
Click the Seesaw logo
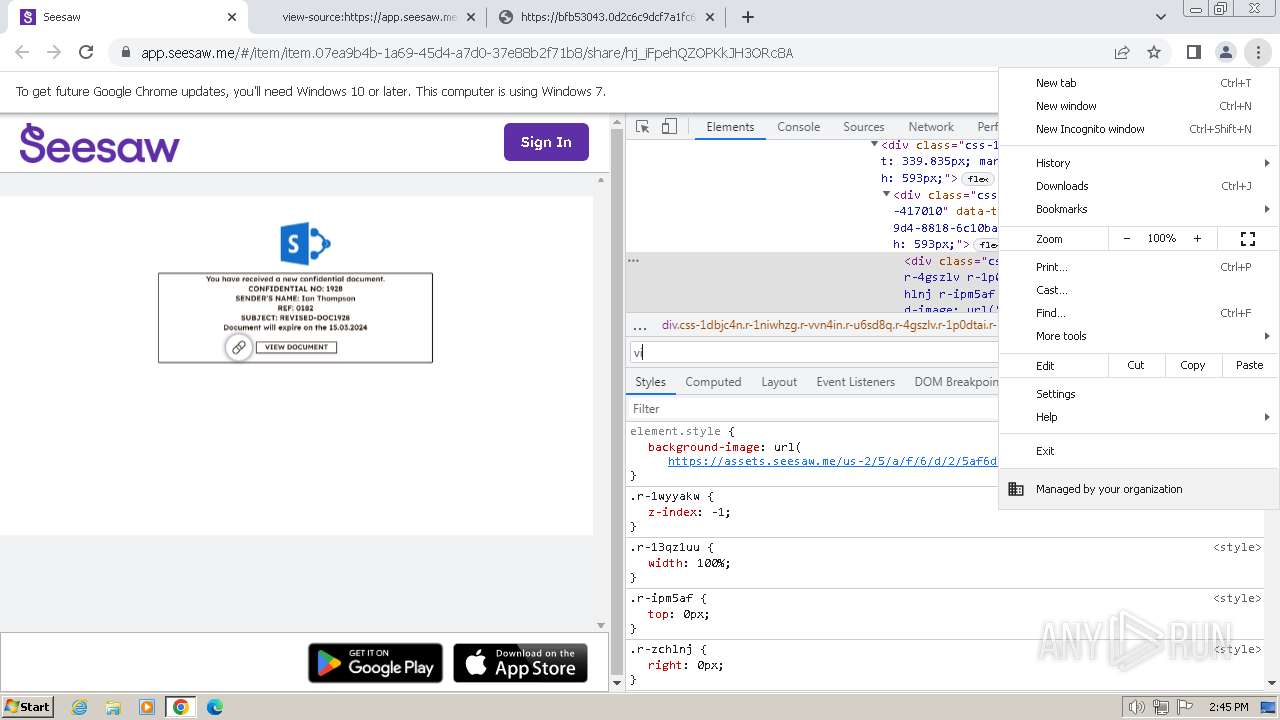coord(99,143)
